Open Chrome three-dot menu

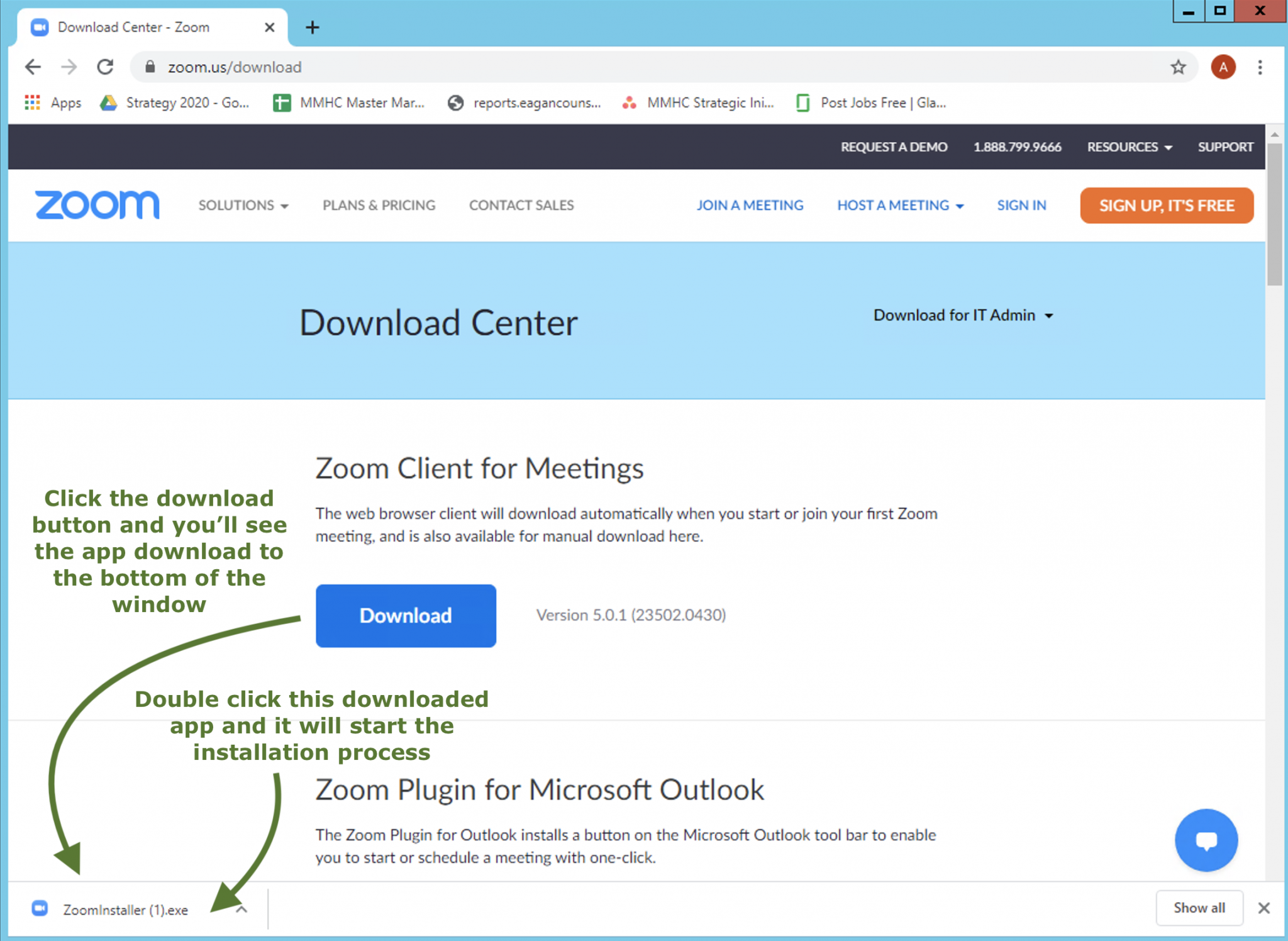pyautogui.click(x=1260, y=67)
